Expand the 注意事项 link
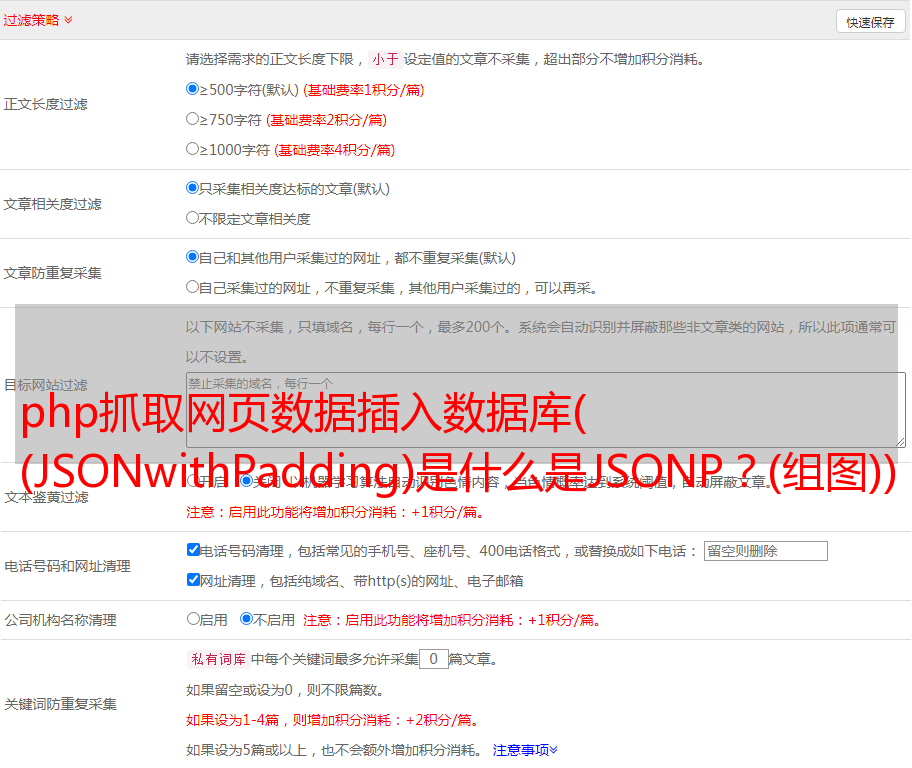Viewport: 912px width, 768px height. [525, 750]
